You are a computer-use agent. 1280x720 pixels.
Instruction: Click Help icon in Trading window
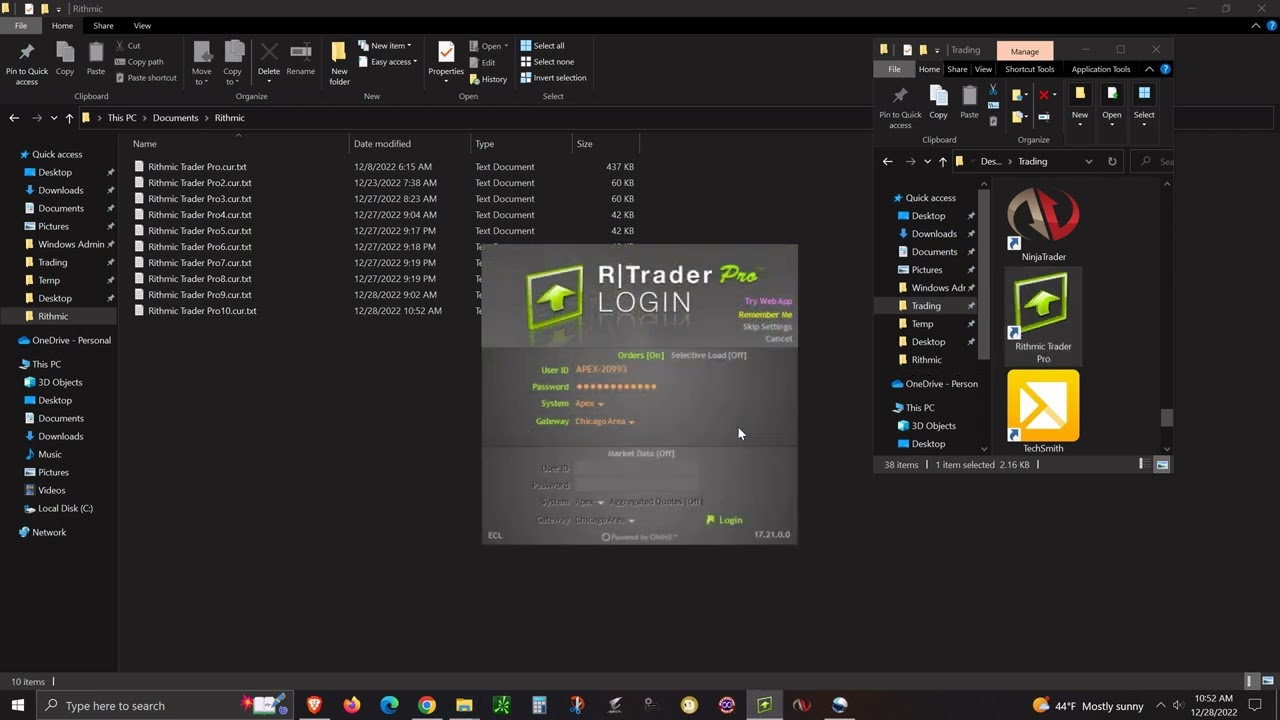1165,69
